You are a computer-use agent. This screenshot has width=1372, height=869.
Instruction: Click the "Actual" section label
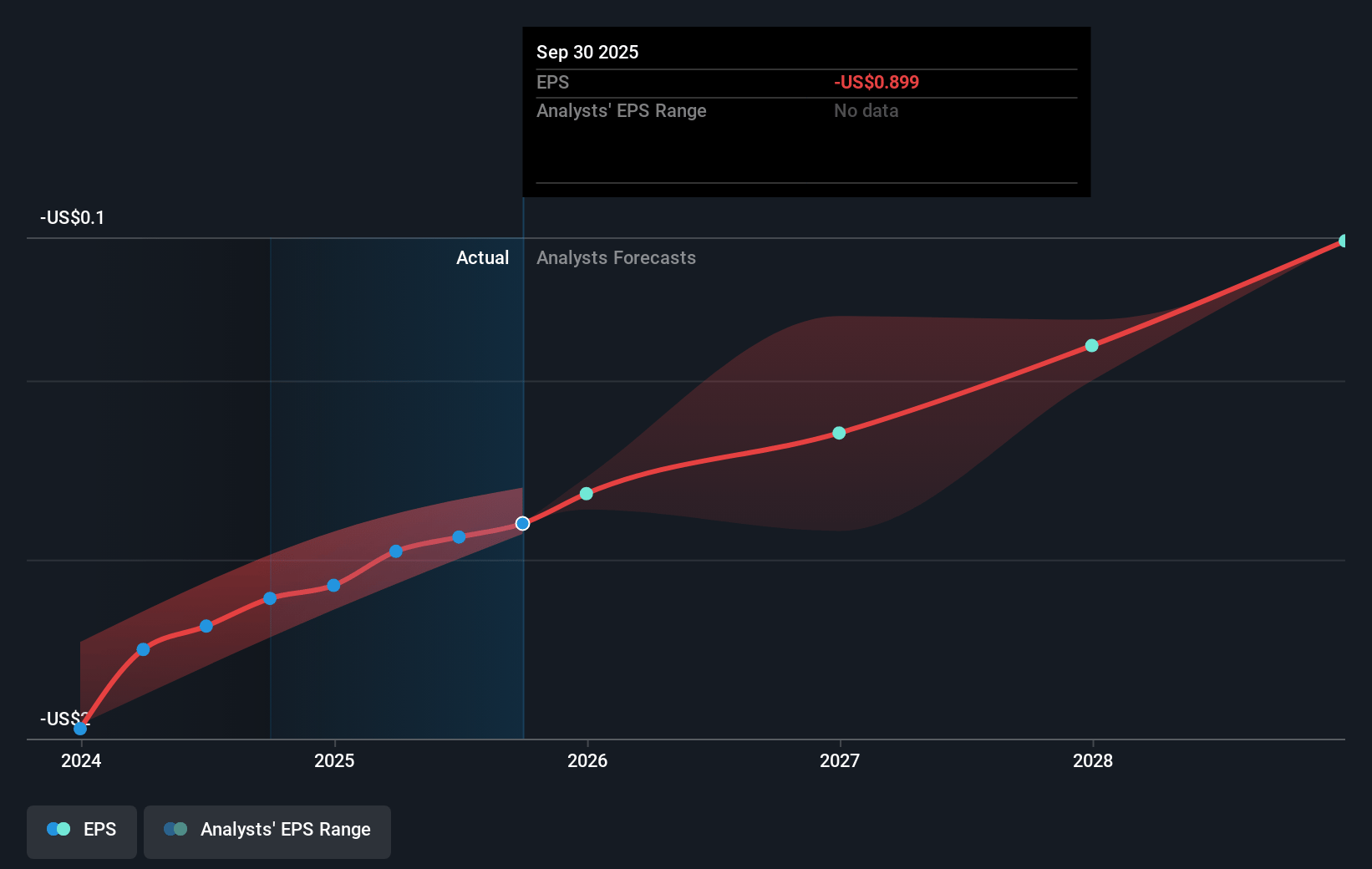pos(482,258)
